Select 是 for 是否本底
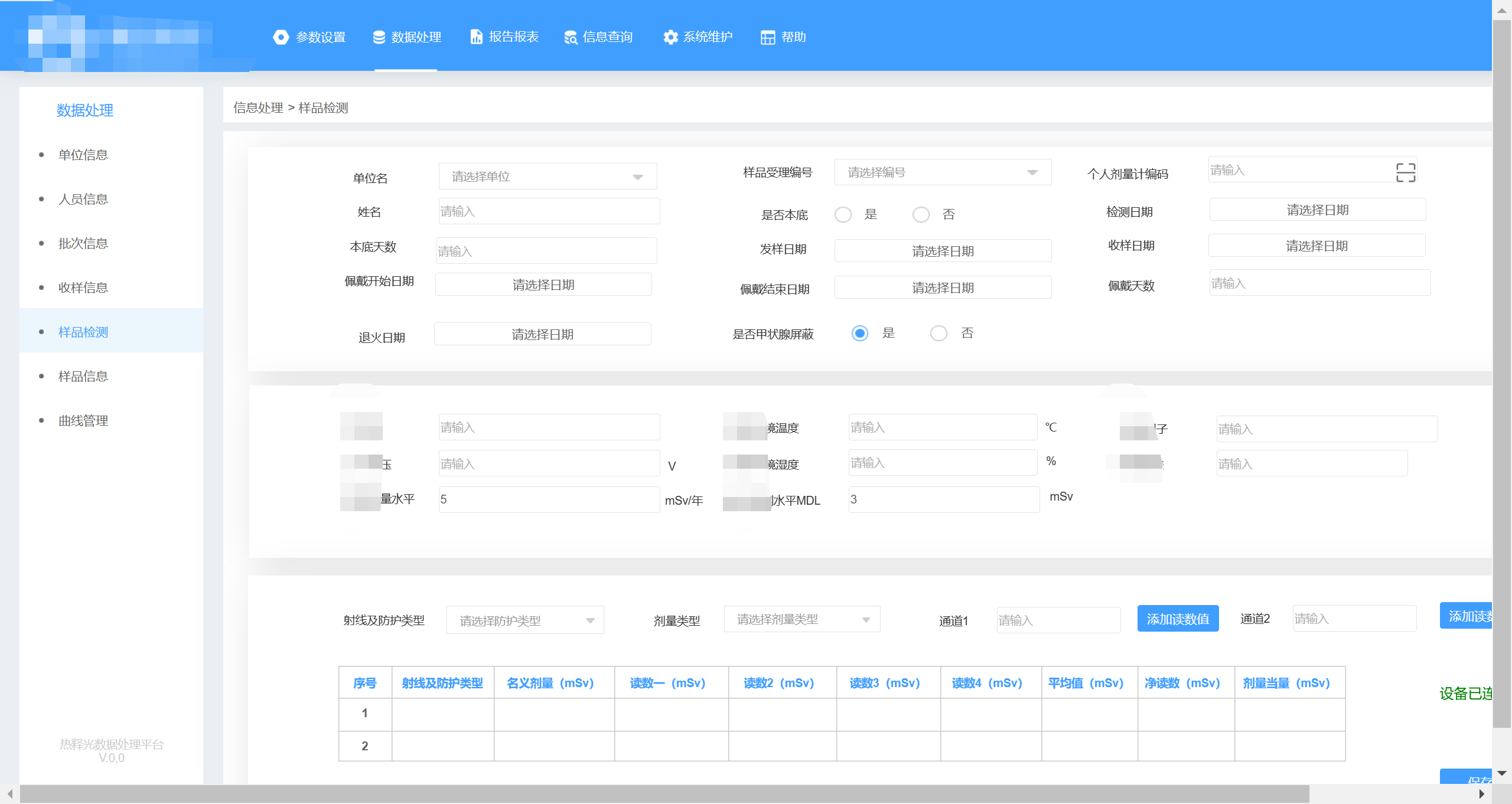 tap(843, 214)
